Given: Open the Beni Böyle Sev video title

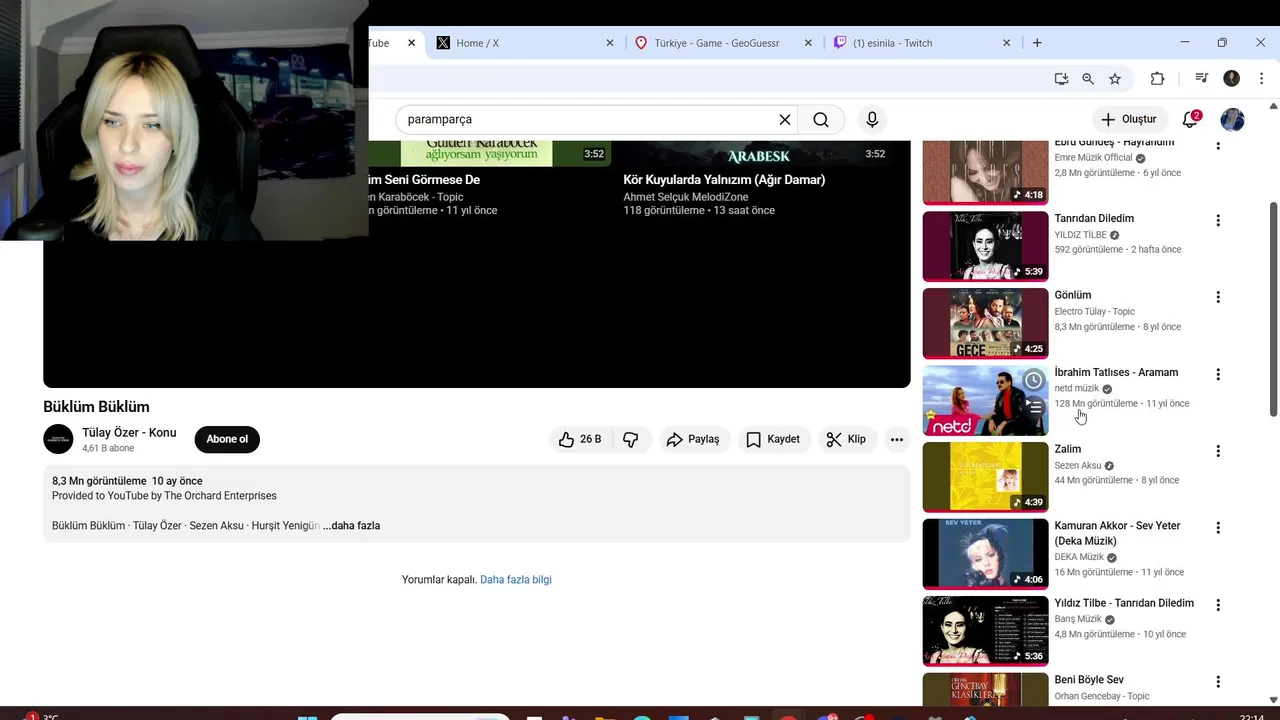Looking at the screenshot, I should (1089, 680).
